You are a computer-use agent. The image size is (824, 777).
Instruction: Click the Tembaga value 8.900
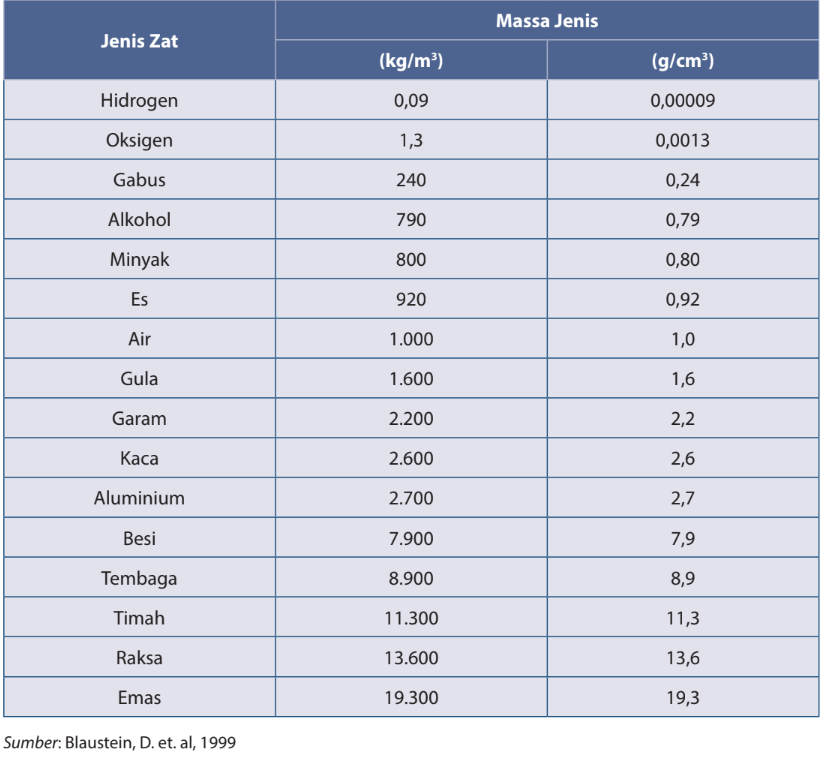click(x=411, y=578)
